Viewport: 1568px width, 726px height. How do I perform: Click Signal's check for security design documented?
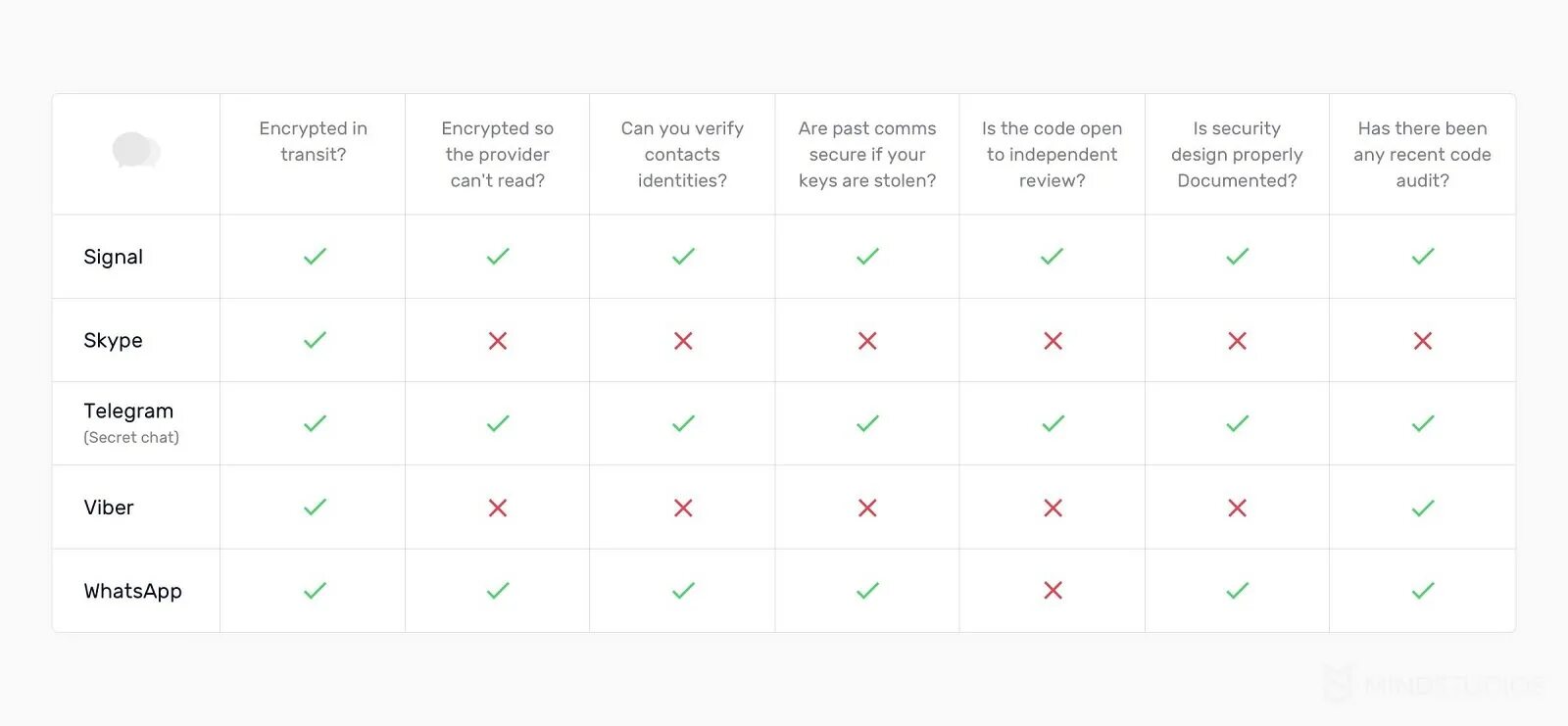coord(1238,257)
